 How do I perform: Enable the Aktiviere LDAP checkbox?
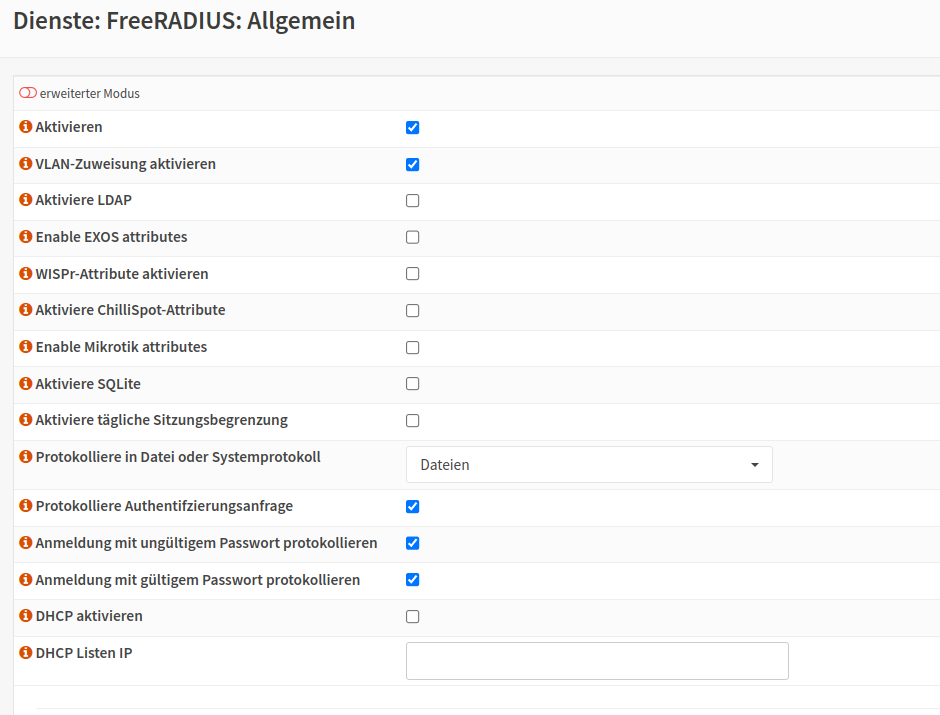click(x=412, y=201)
